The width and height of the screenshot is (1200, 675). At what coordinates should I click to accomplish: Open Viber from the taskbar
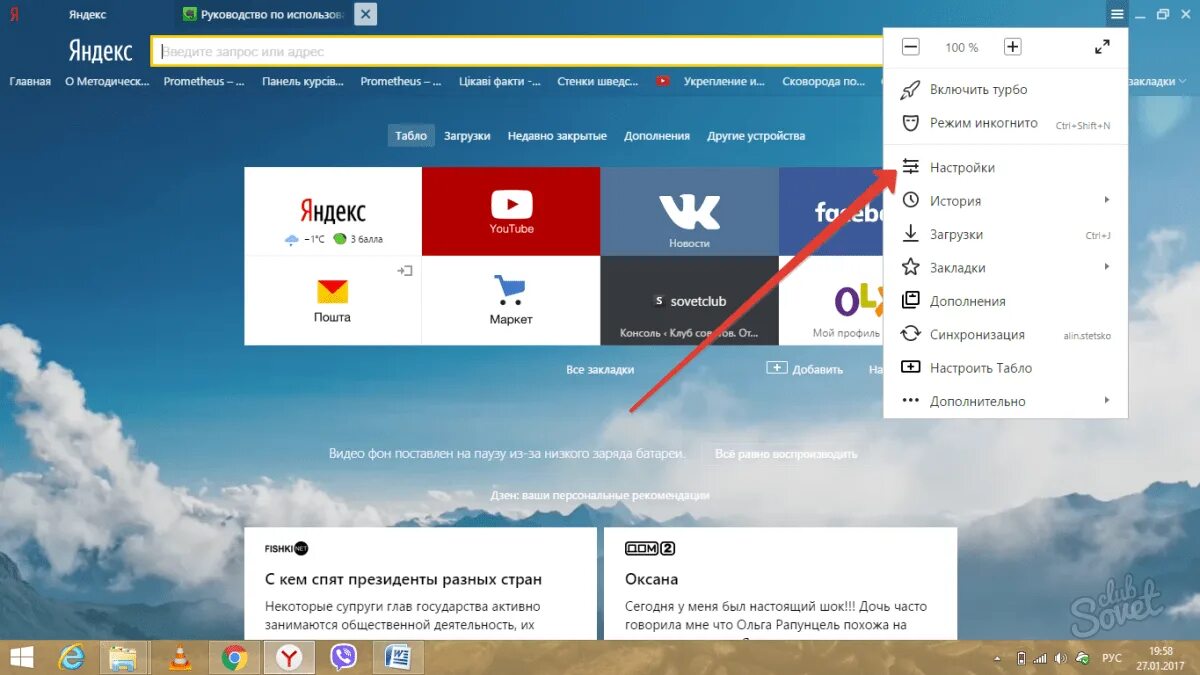(x=345, y=657)
